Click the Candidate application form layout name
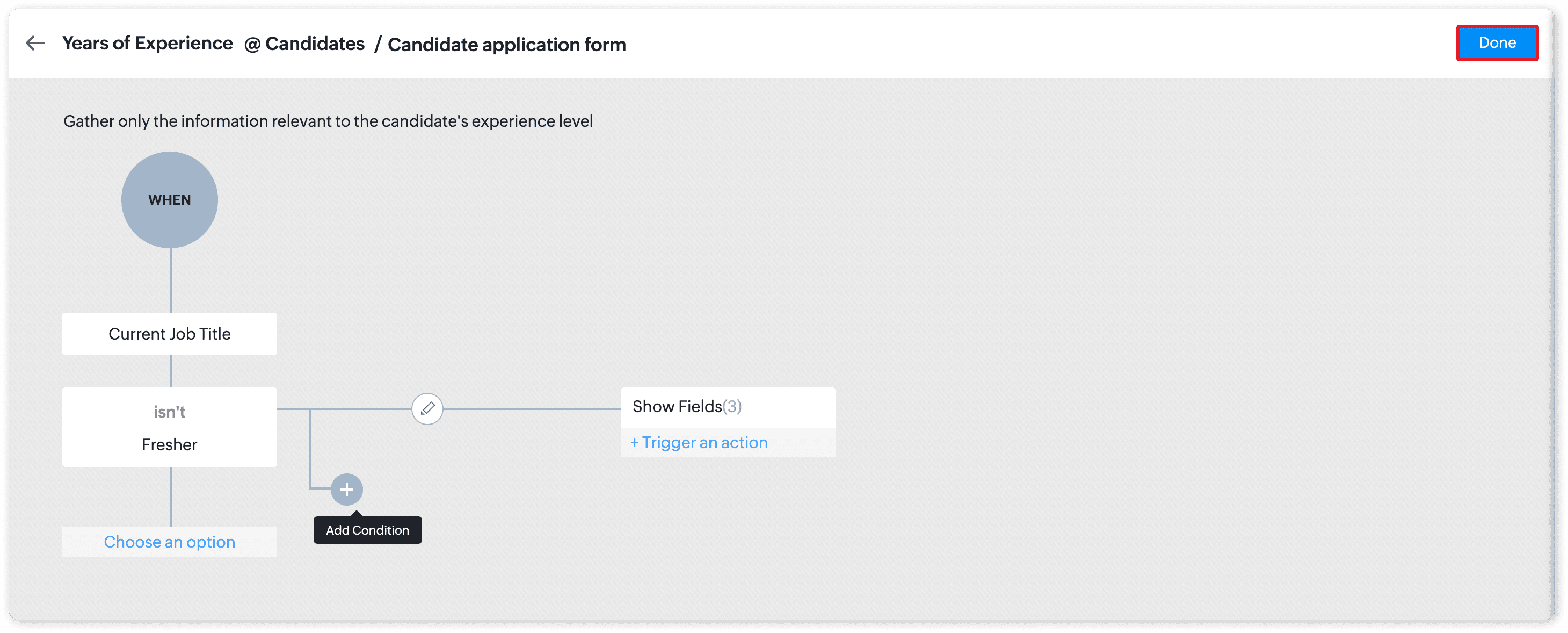 pyautogui.click(x=506, y=45)
